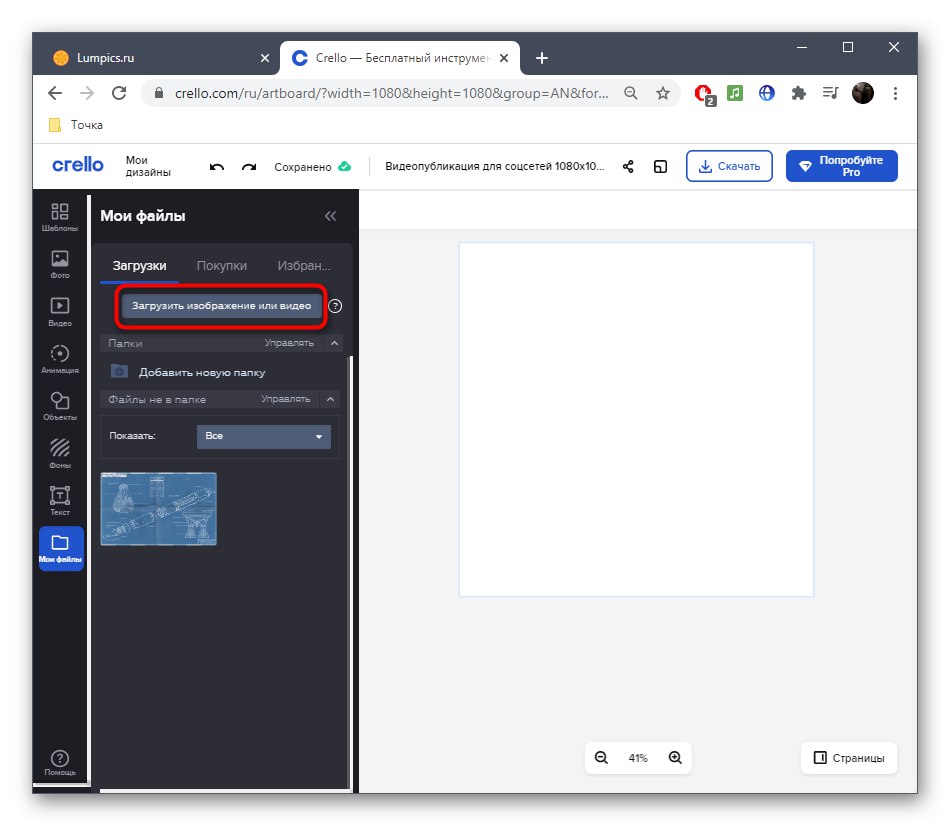The width and height of the screenshot is (950, 826).
Task: Click the crello logo
Action: click(78, 165)
